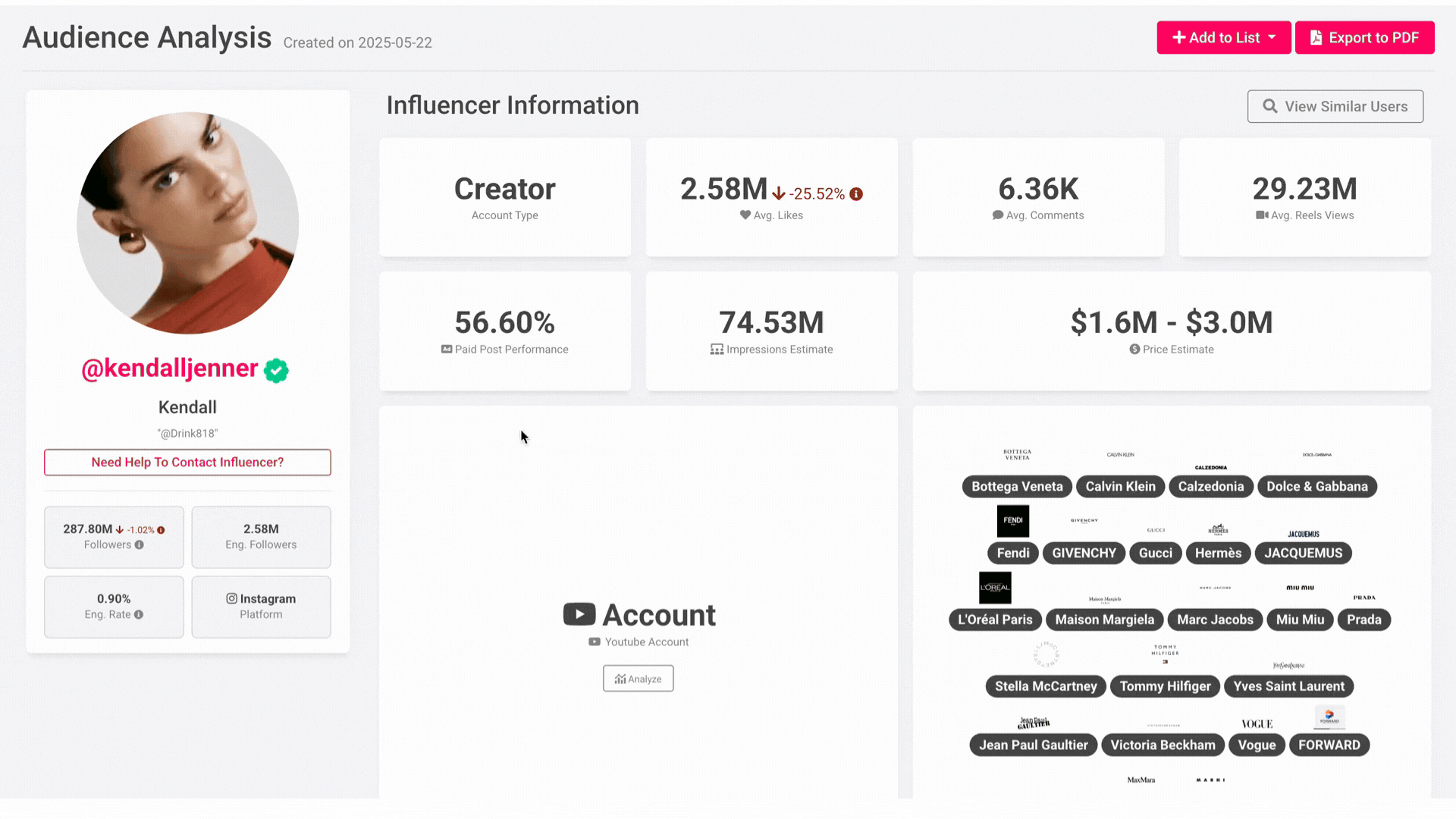Open the Add to List dropdown
1456x819 pixels.
click(x=1223, y=38)
